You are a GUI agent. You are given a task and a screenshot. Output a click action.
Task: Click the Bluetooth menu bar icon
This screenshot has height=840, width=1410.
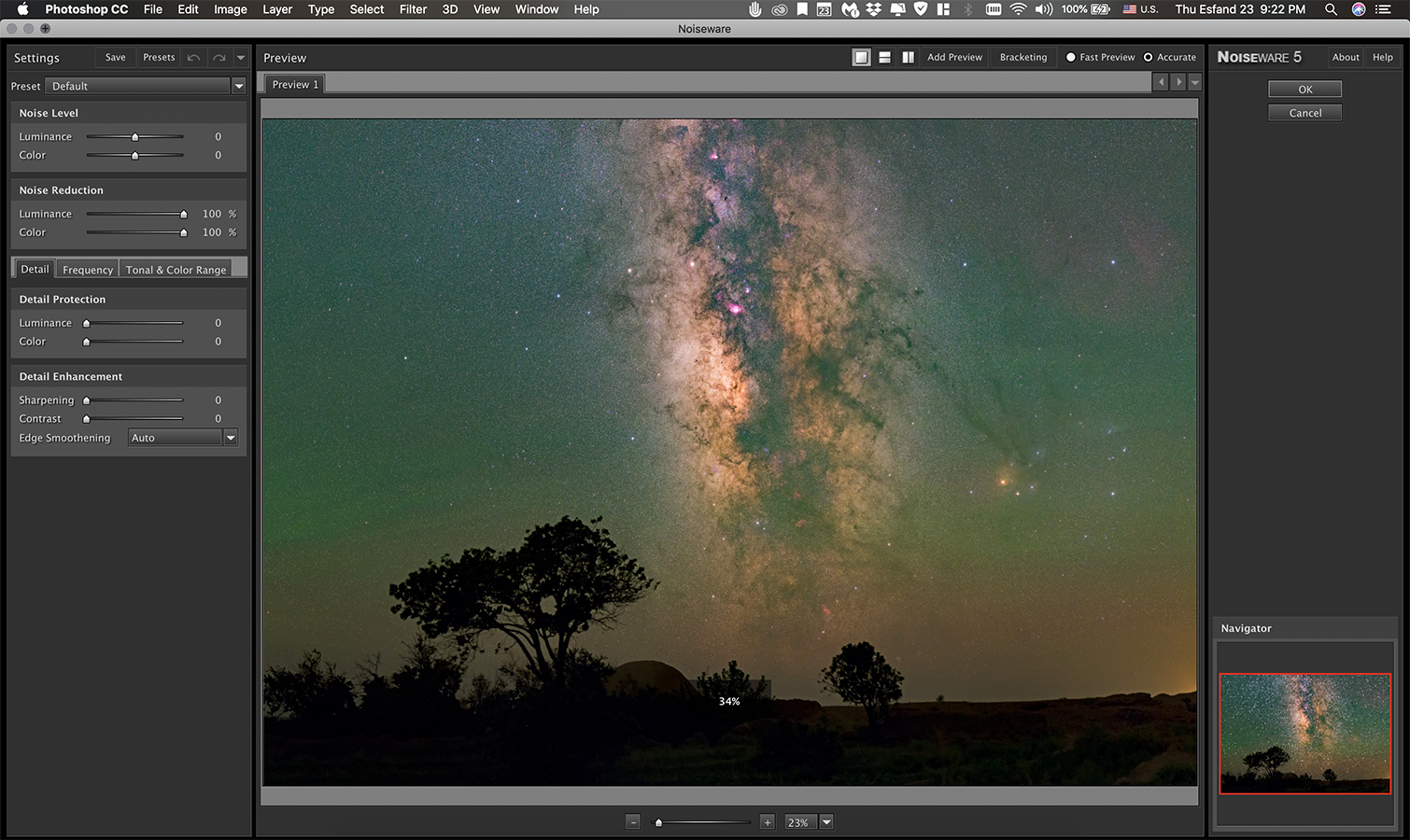[968, 9]
